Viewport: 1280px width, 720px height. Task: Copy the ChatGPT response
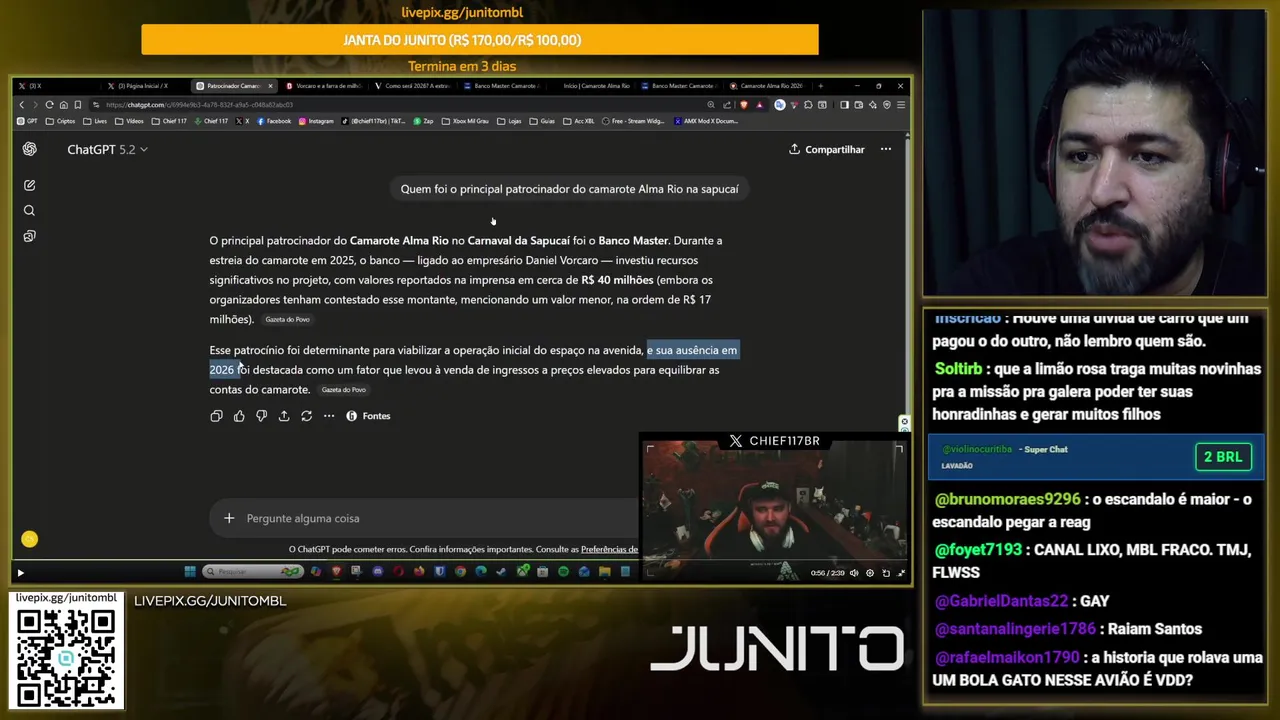[x=216, y=416]
